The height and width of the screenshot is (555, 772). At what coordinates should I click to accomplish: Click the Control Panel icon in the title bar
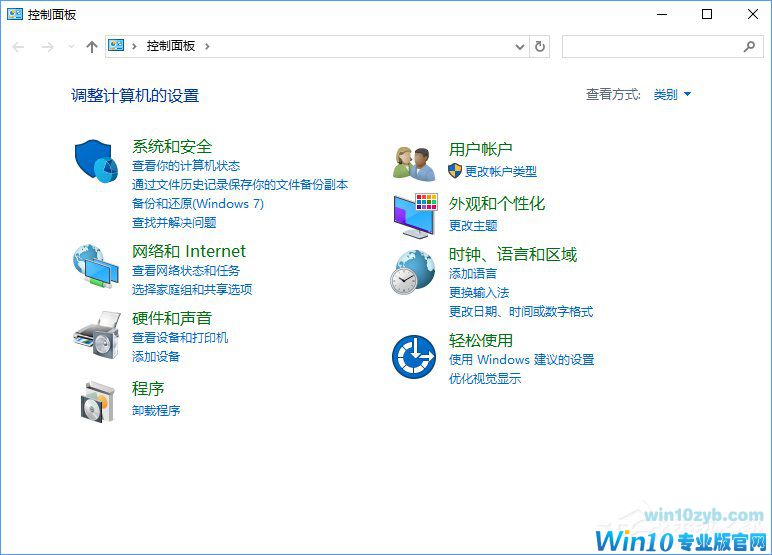point(15,14)
